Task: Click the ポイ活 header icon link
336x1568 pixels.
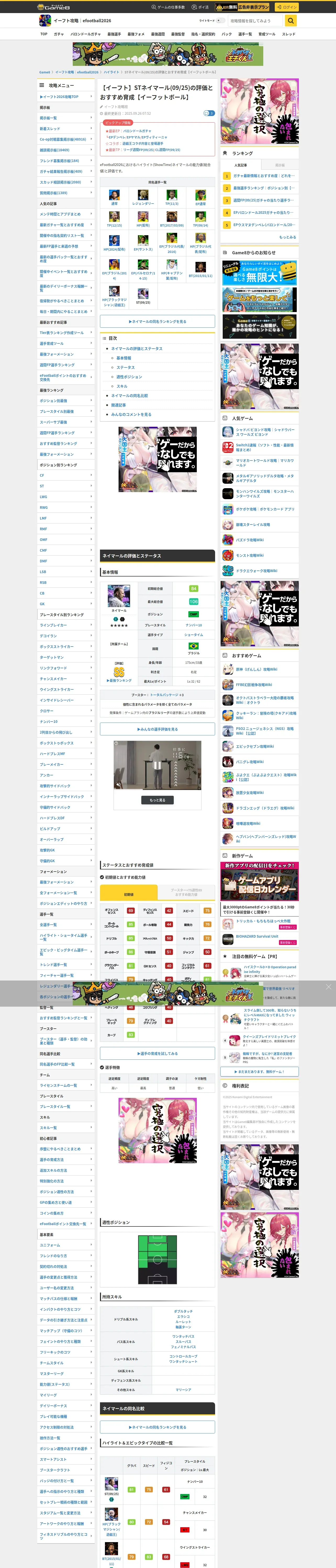Action: [x=200, y=7]
